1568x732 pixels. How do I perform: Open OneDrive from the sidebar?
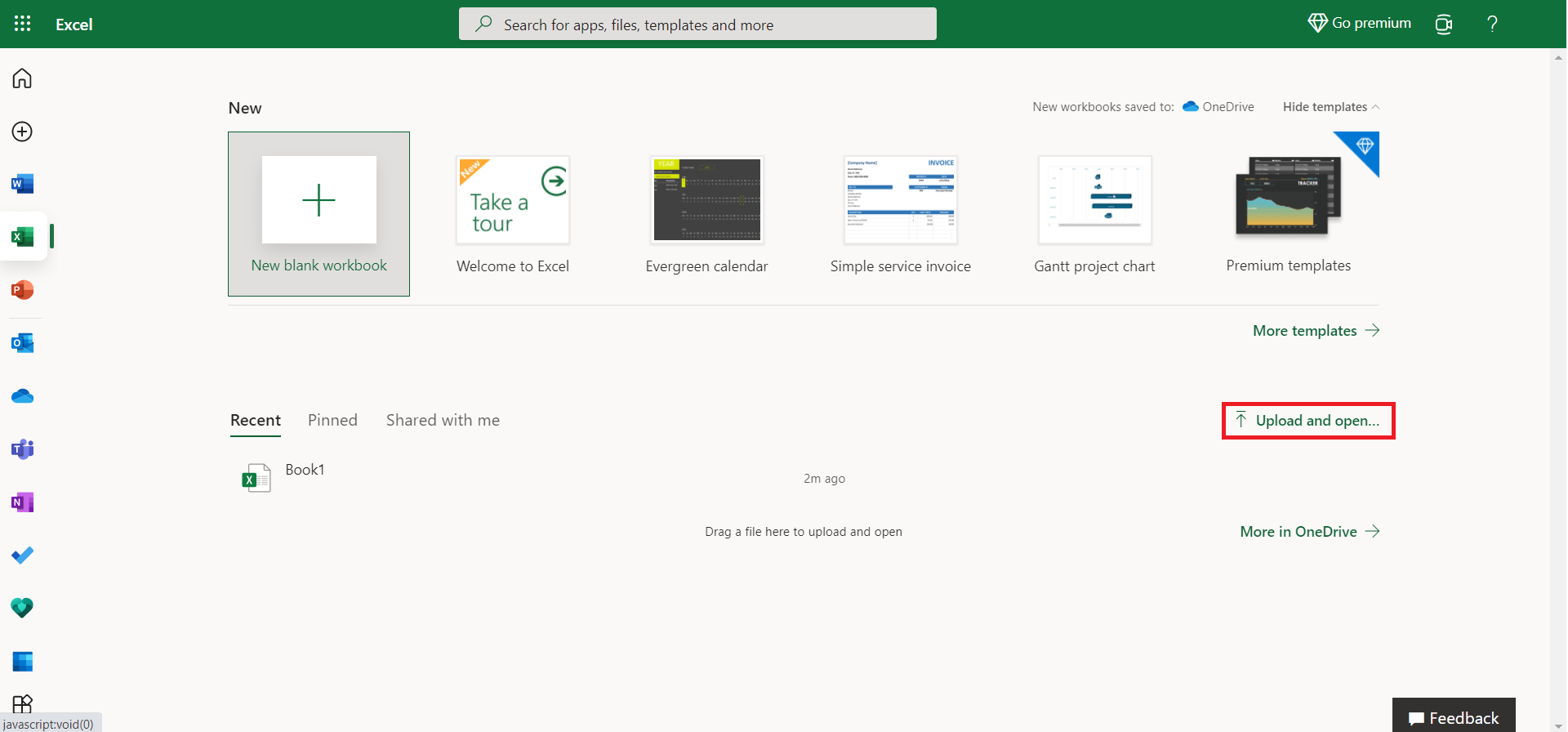coord(22,396)
